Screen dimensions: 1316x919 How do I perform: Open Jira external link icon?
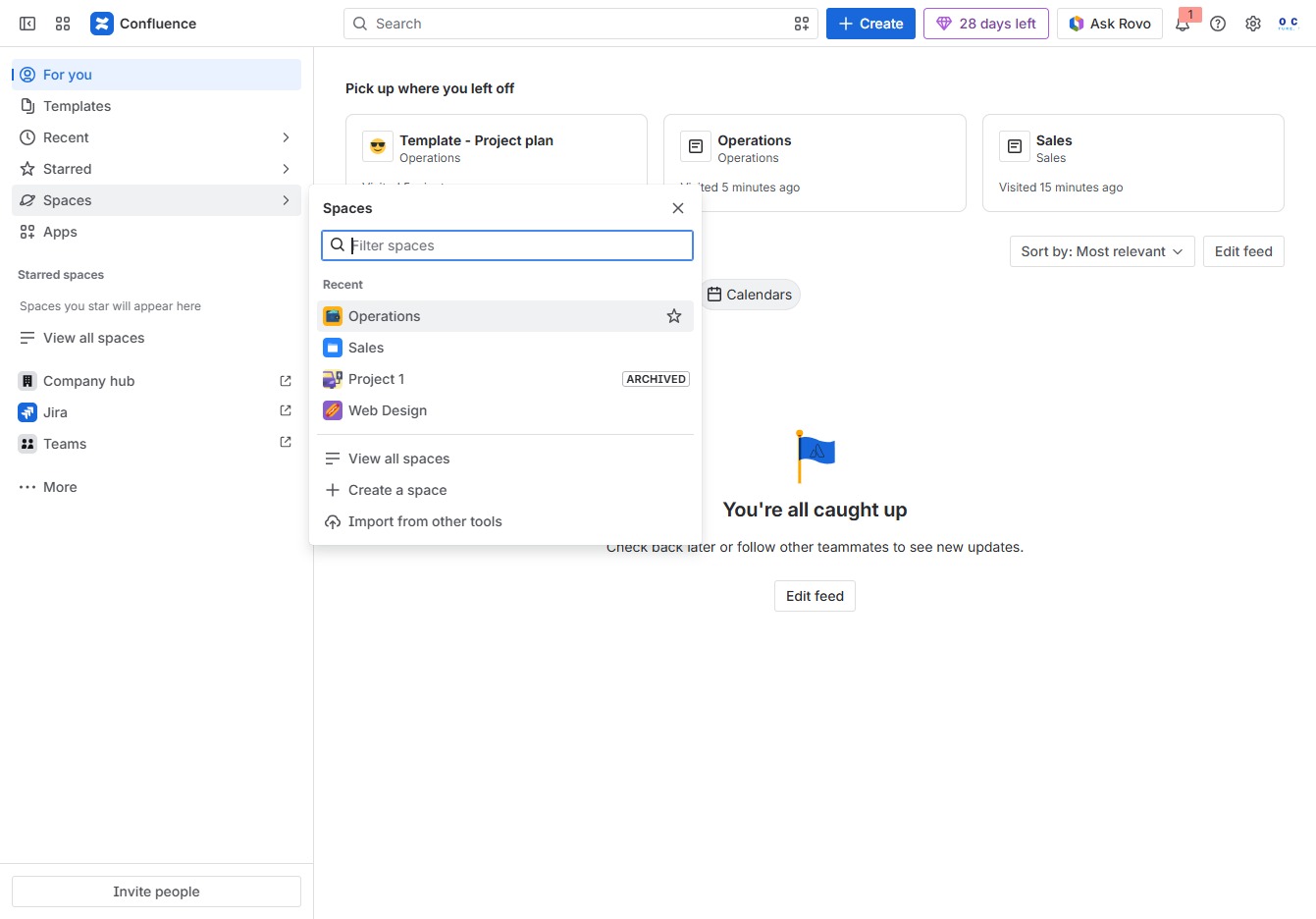pos(286,412)
